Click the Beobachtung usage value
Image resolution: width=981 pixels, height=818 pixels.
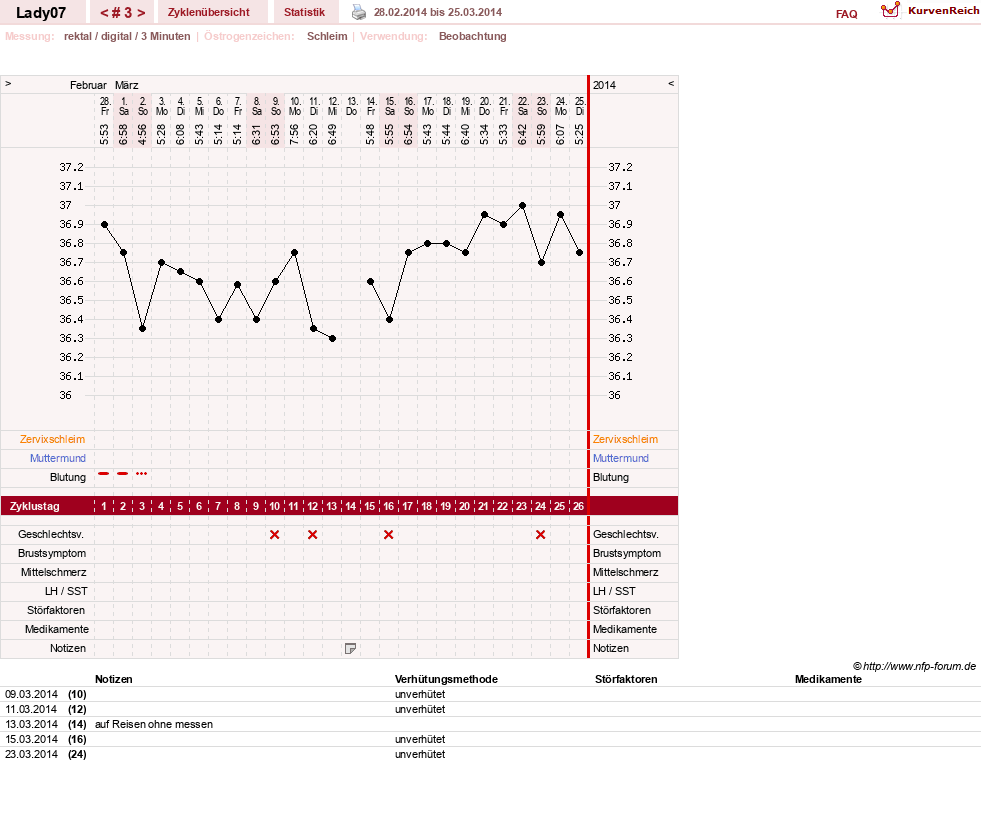(x=472, y=36)
